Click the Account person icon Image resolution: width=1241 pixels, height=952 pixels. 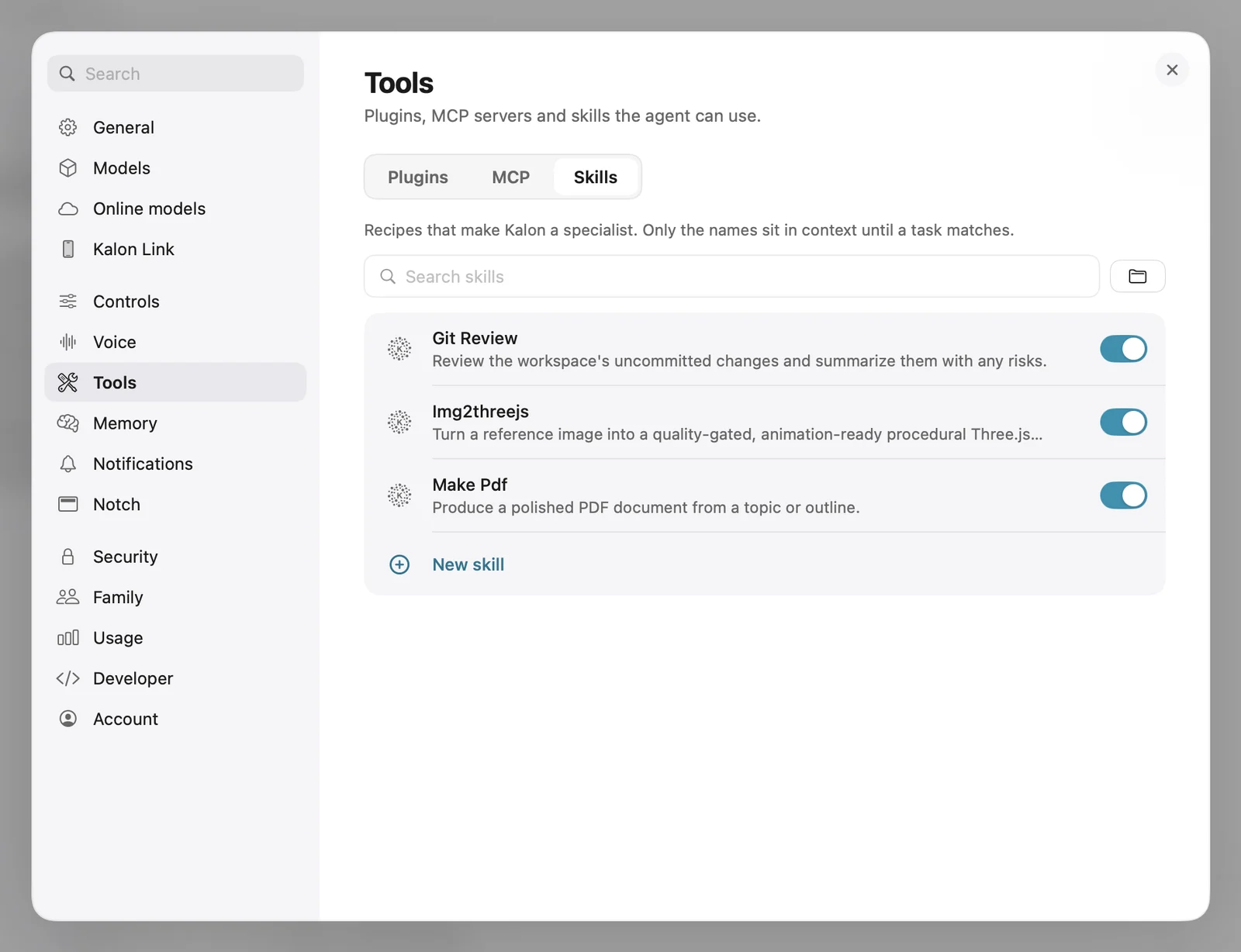68,719
